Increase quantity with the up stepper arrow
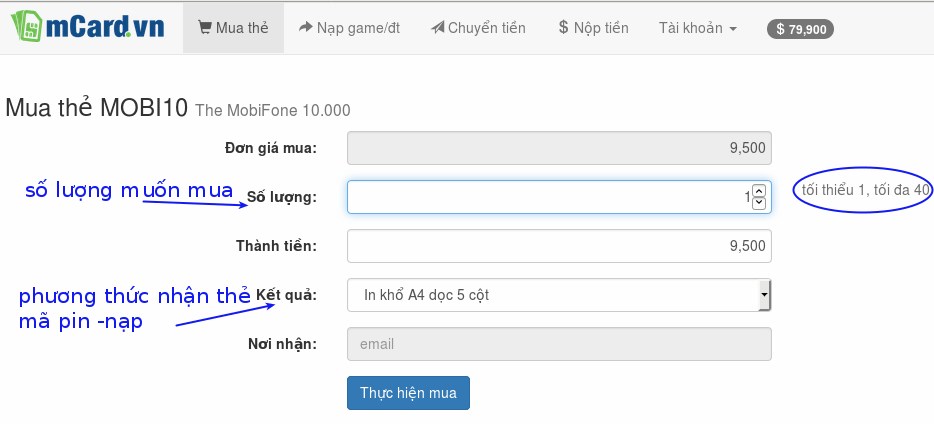 point(759,191)
